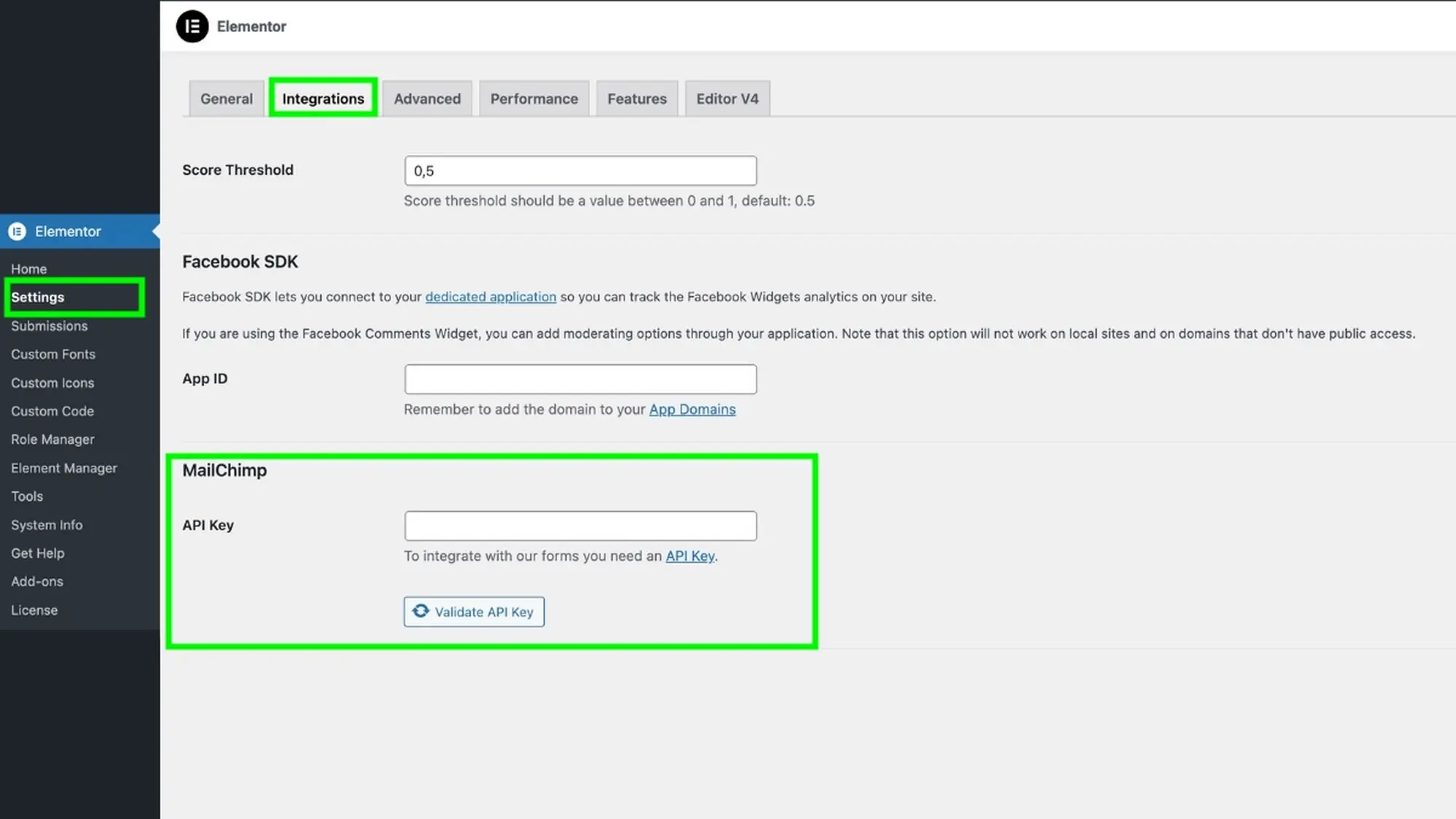Open the General tab
The height and width of the screenshot is (819, 1456).
(226, 98)
